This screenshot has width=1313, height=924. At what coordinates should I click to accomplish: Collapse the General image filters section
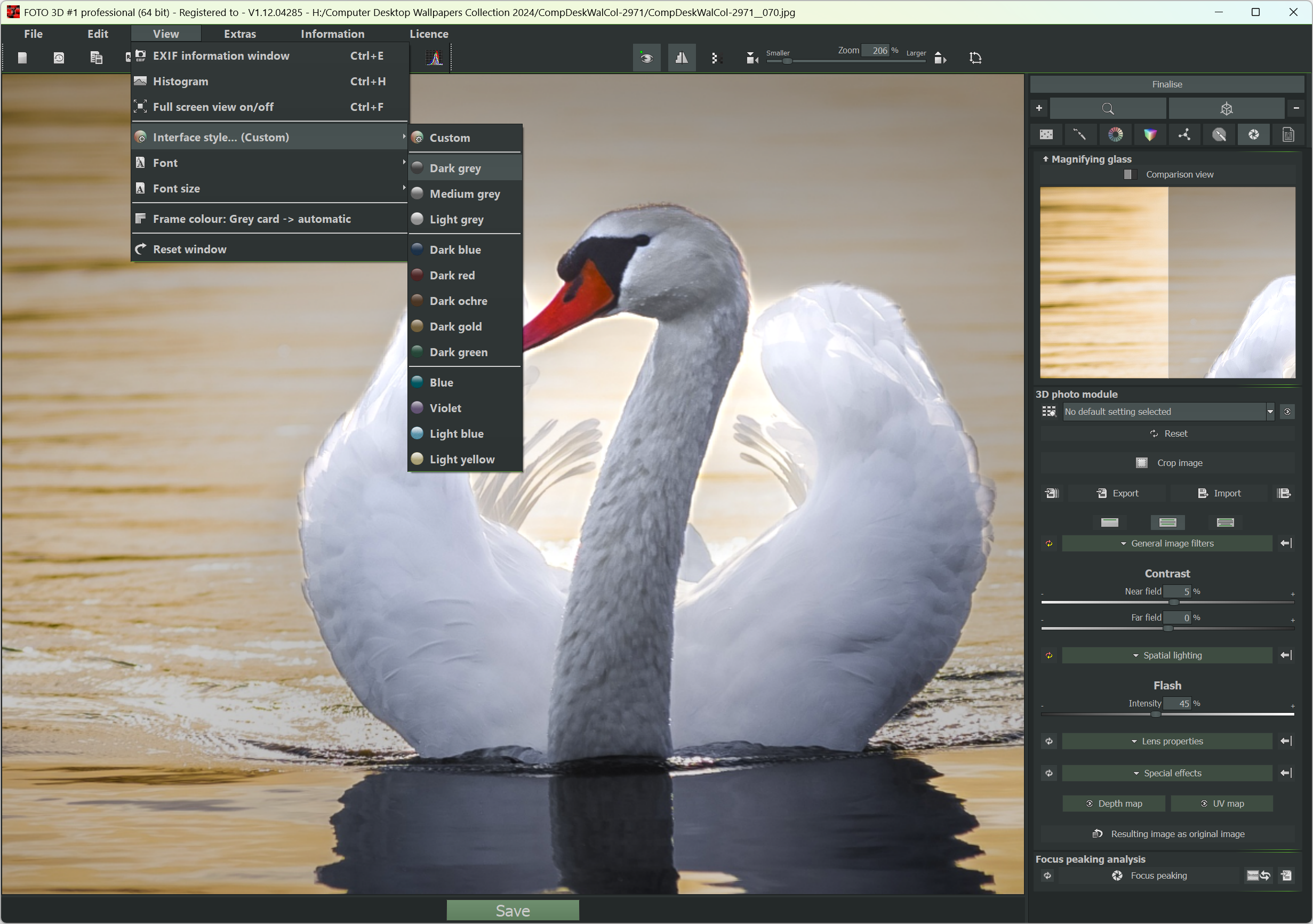coord(1166,544)
